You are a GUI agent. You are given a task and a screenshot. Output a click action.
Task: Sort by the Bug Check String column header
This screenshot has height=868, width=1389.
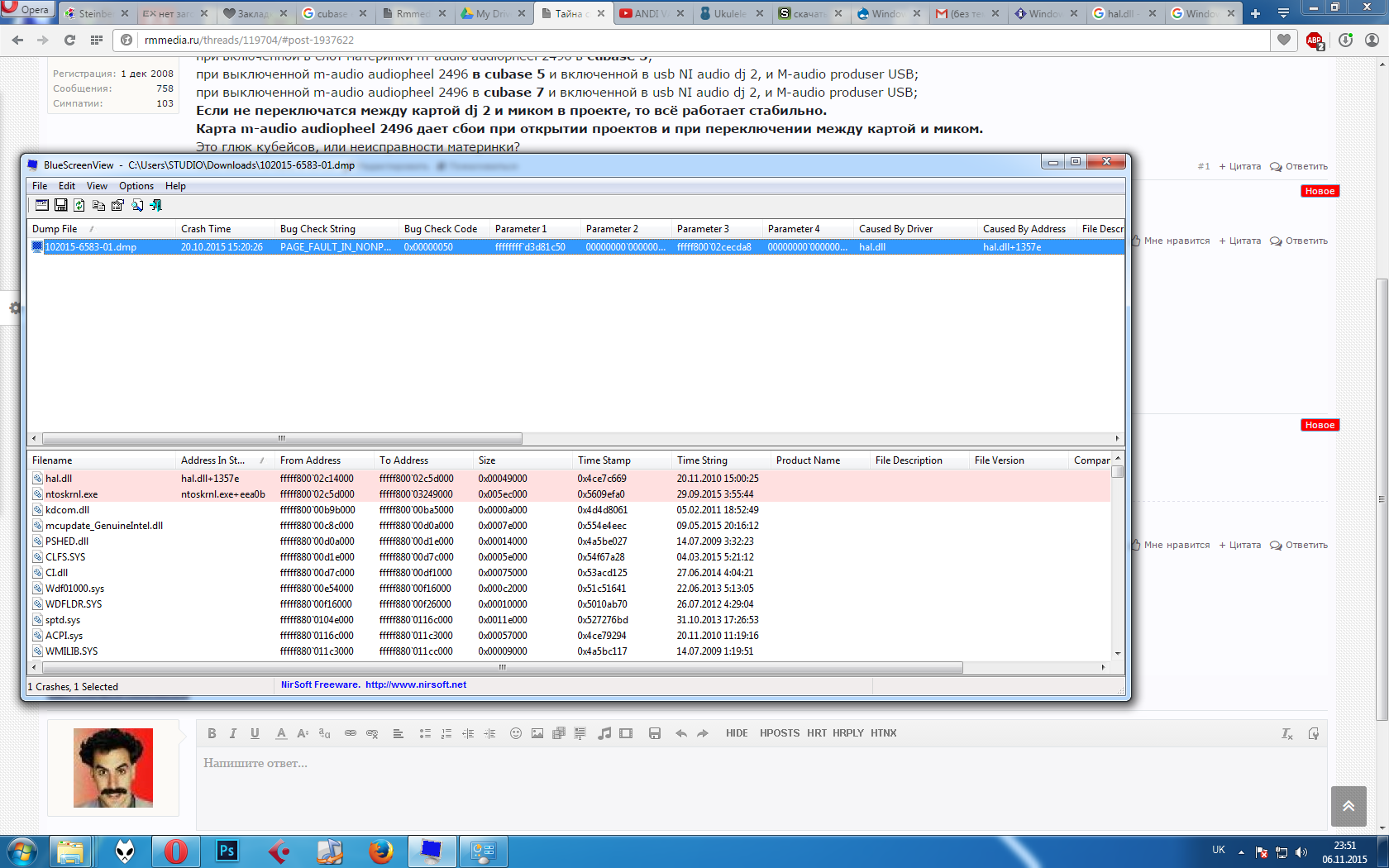tap(337, 229)
